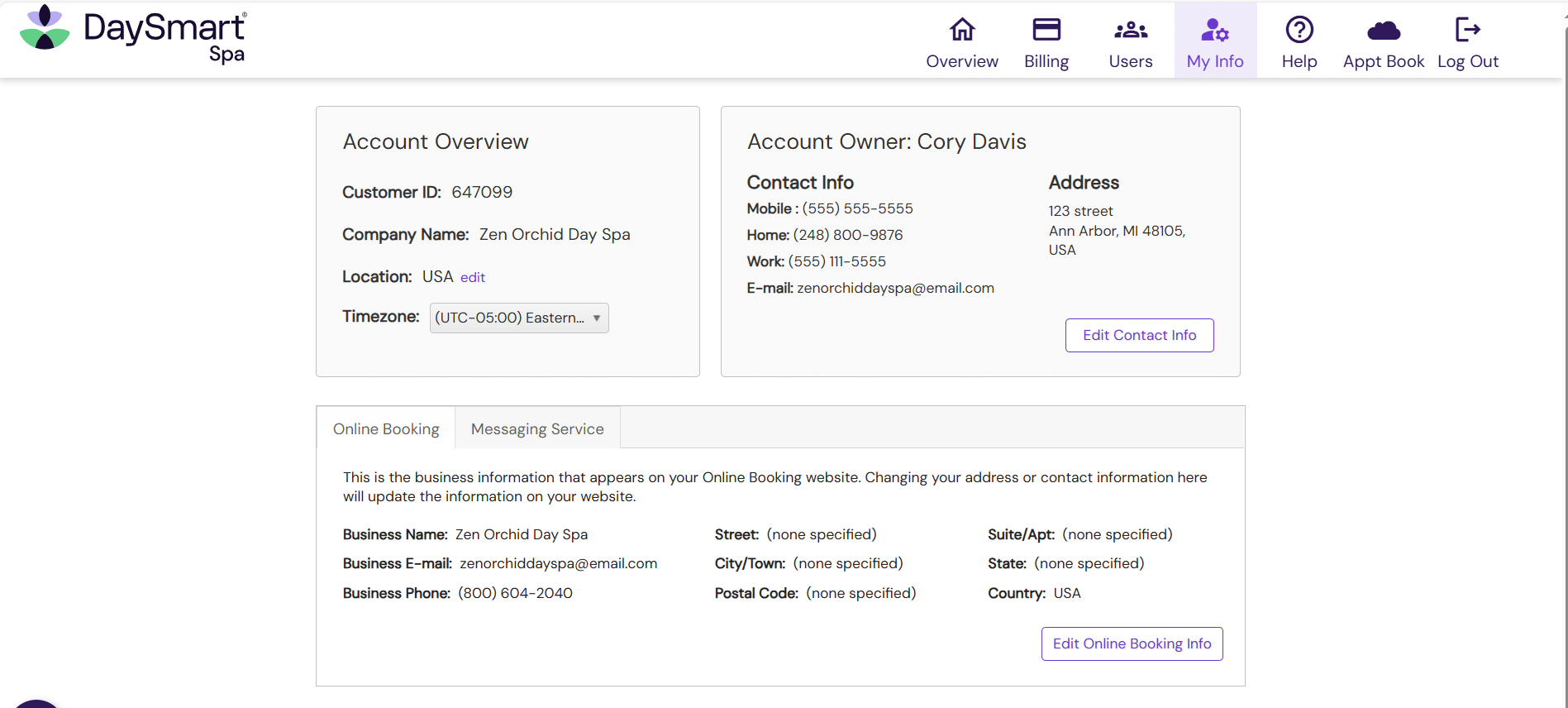Click the work number (555) 111-5555
This screenshot has height=708, width=1568.
click(836, 261)
